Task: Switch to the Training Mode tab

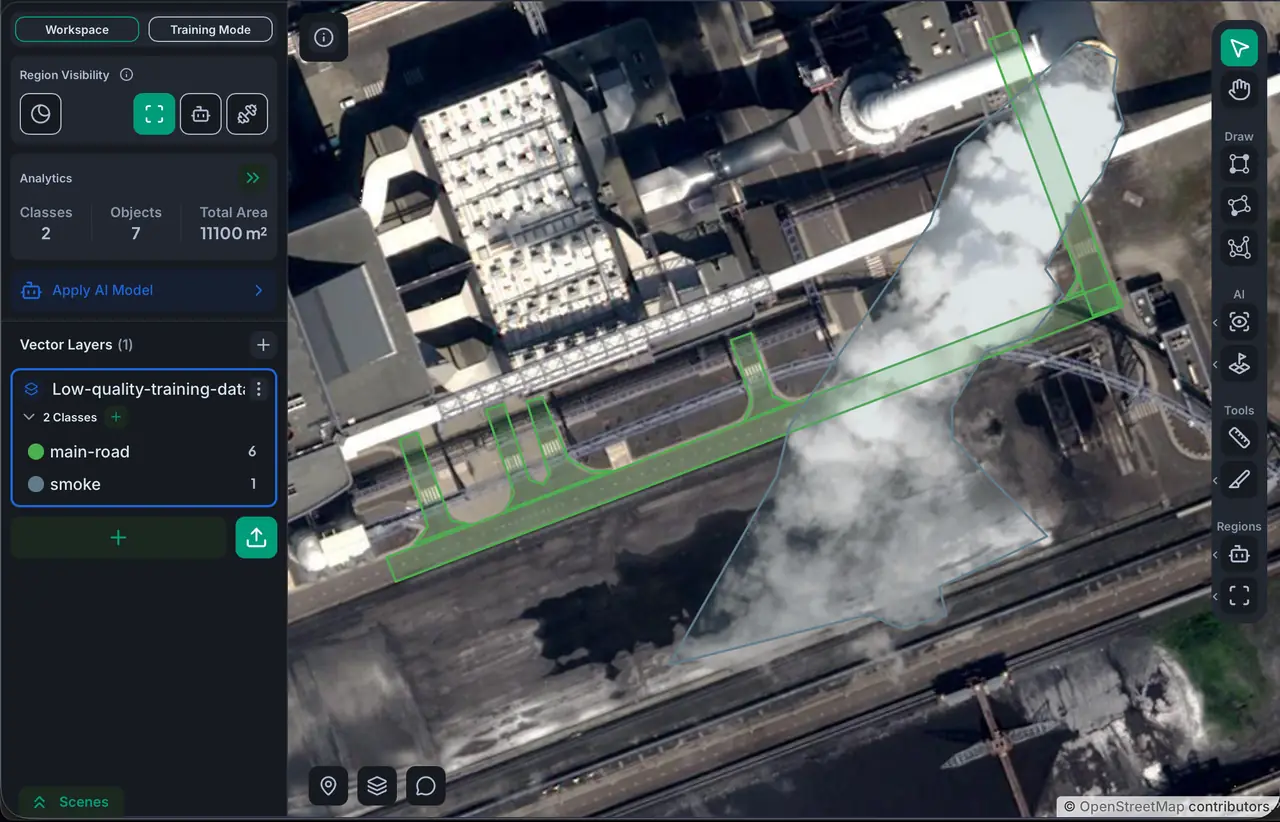Action: coord(211,30)
